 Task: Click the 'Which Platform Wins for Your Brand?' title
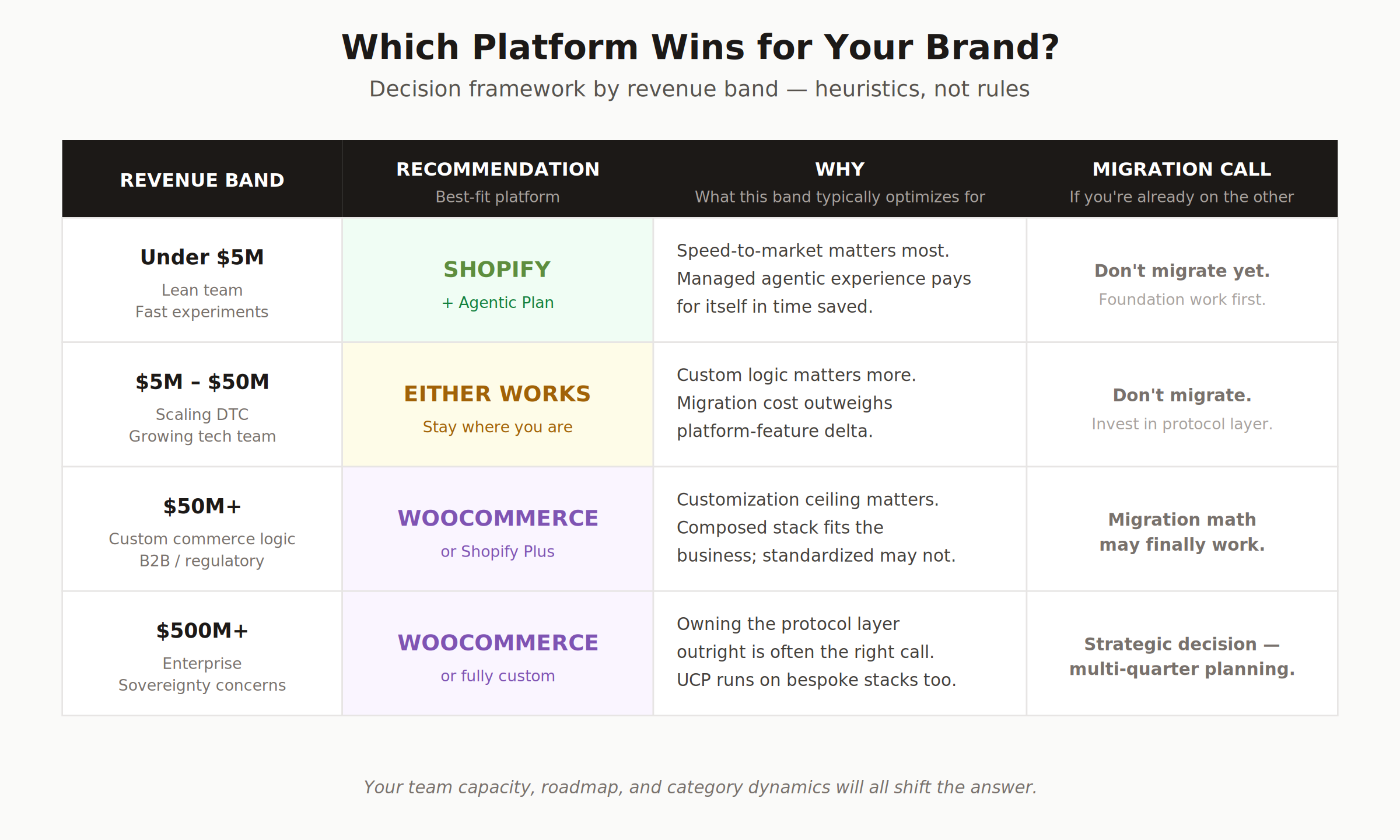[700, 47]
